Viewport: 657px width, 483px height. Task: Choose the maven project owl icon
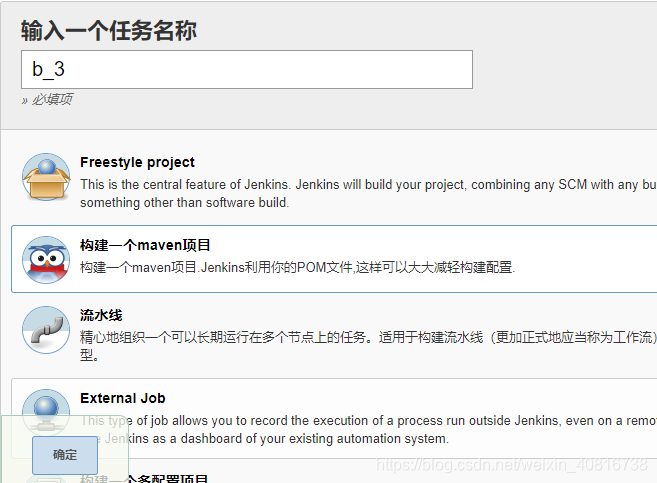[x=46, y=260]
